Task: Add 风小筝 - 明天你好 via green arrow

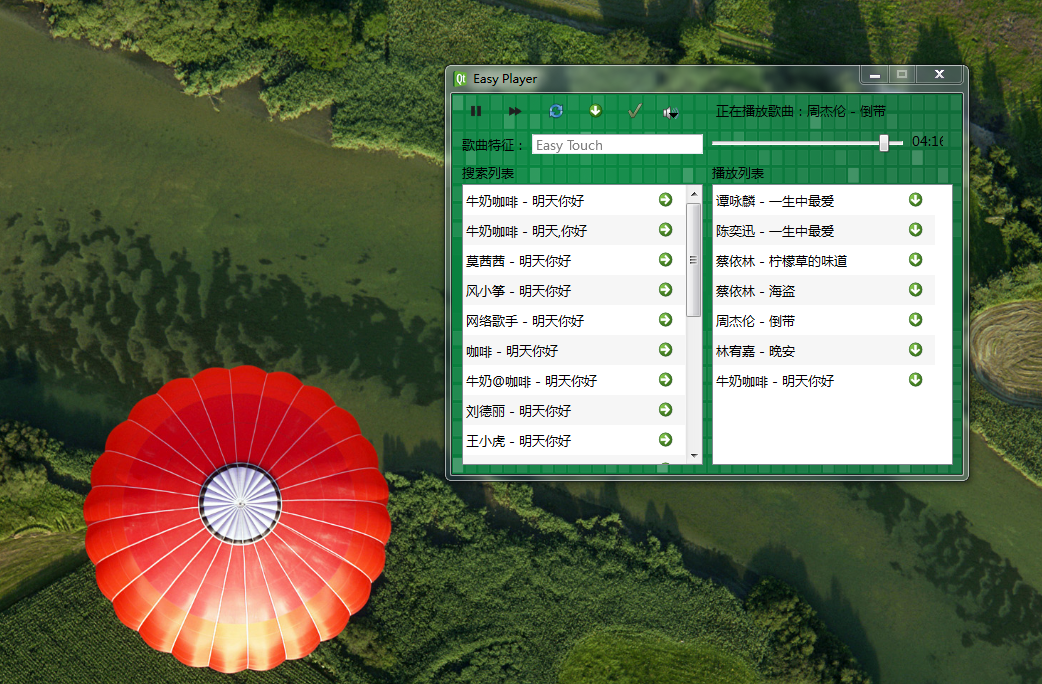Action: (666, 290)
